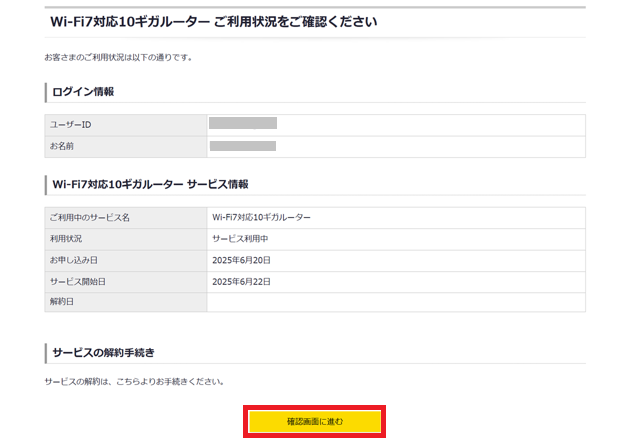Click the masked ユーザーID value

[x=243, y=124]
